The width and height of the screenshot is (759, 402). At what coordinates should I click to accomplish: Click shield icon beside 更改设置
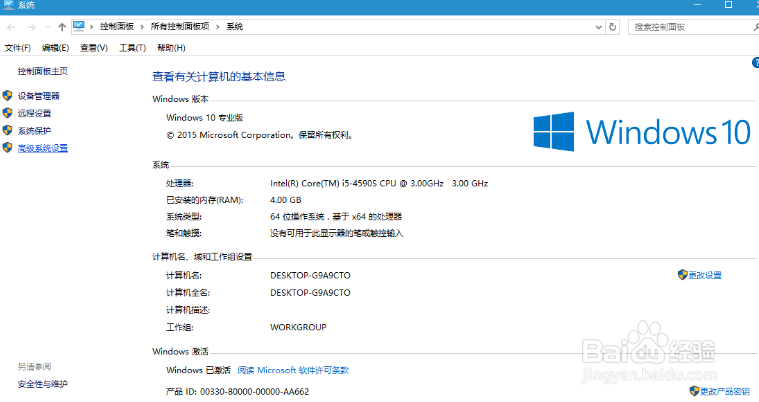coord(683,275)
